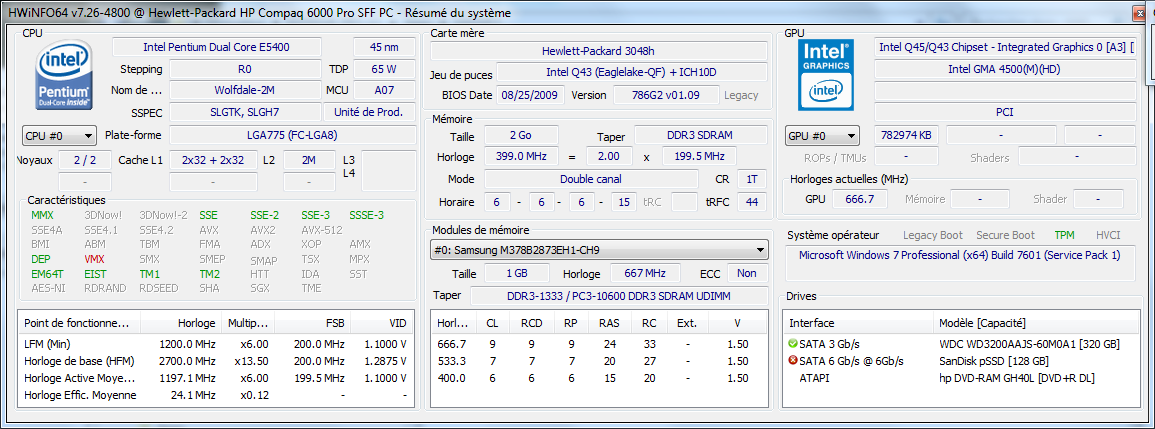The width and height of the screenshot is (1155, 429).
Task: Click the 'DDR3 SDRAM' memory type field
Action: tap(701, 136)
